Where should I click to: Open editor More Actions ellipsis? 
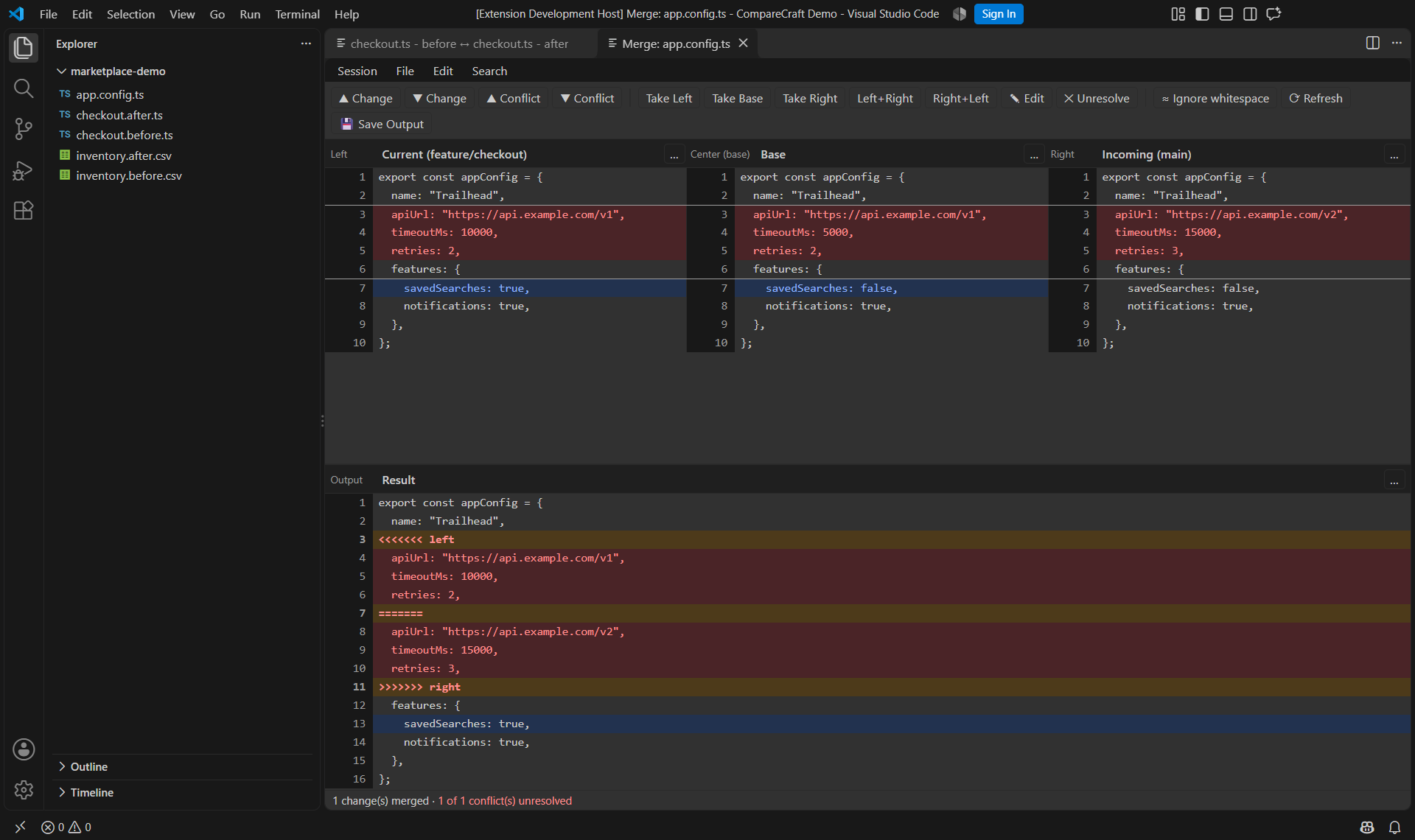[x=1397, y=43]
